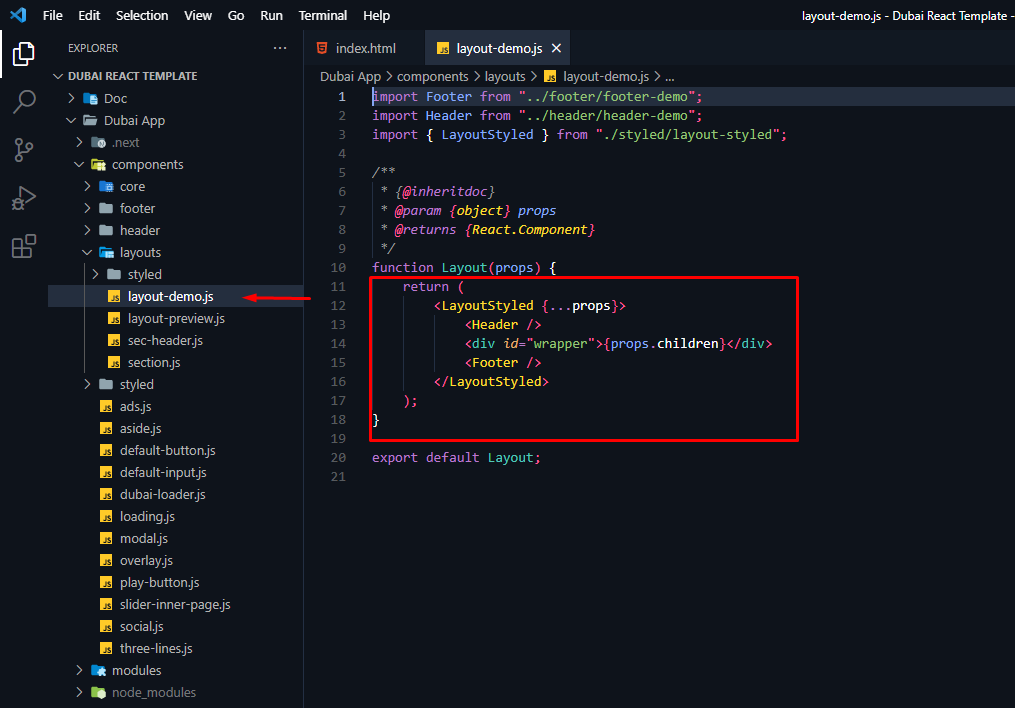
Task: Close the layout-demo.js tab
Action: point(556,48)
